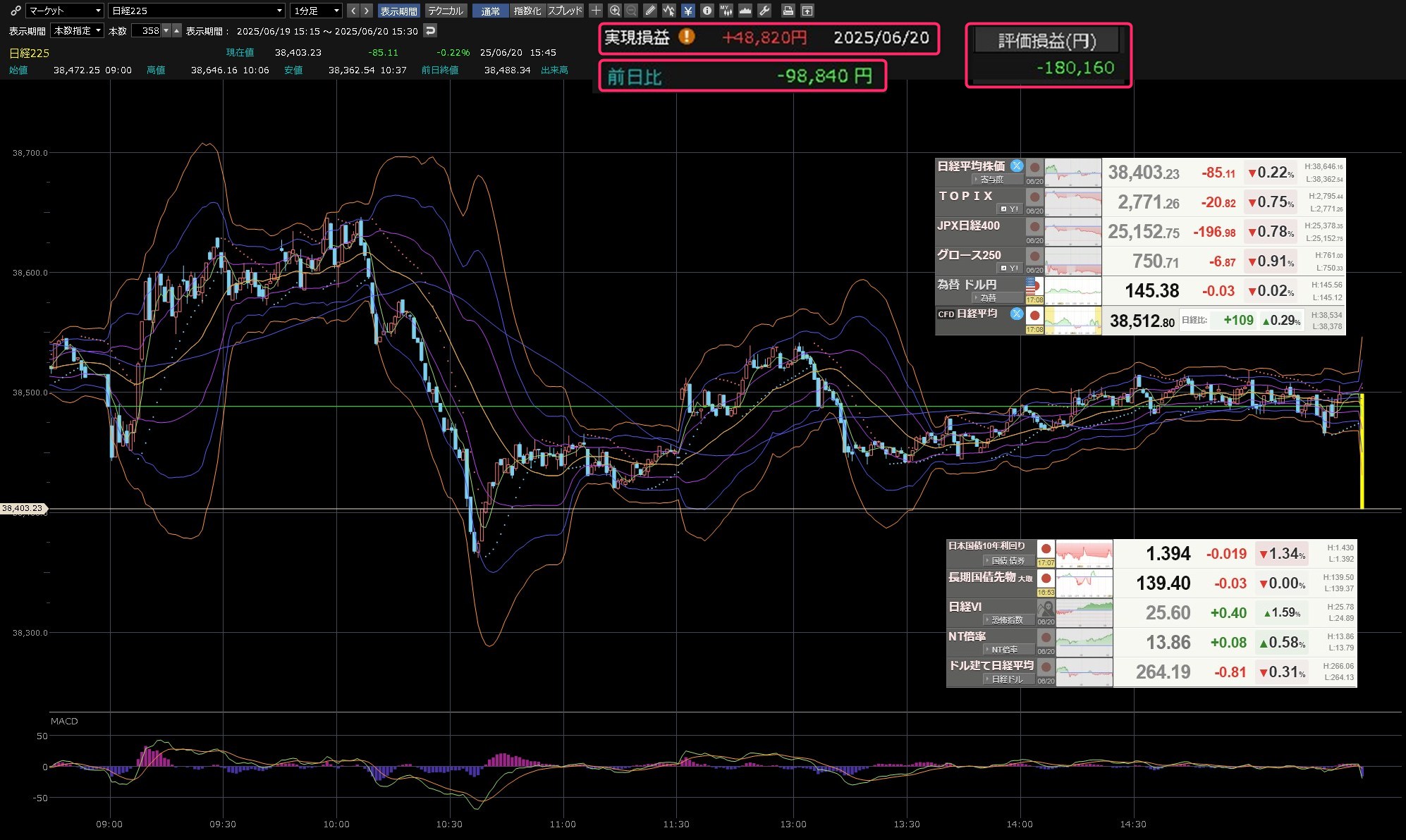Click the X icon beside CFD 日経平均
1406x840 pixels.
[x=1016, y=314]
